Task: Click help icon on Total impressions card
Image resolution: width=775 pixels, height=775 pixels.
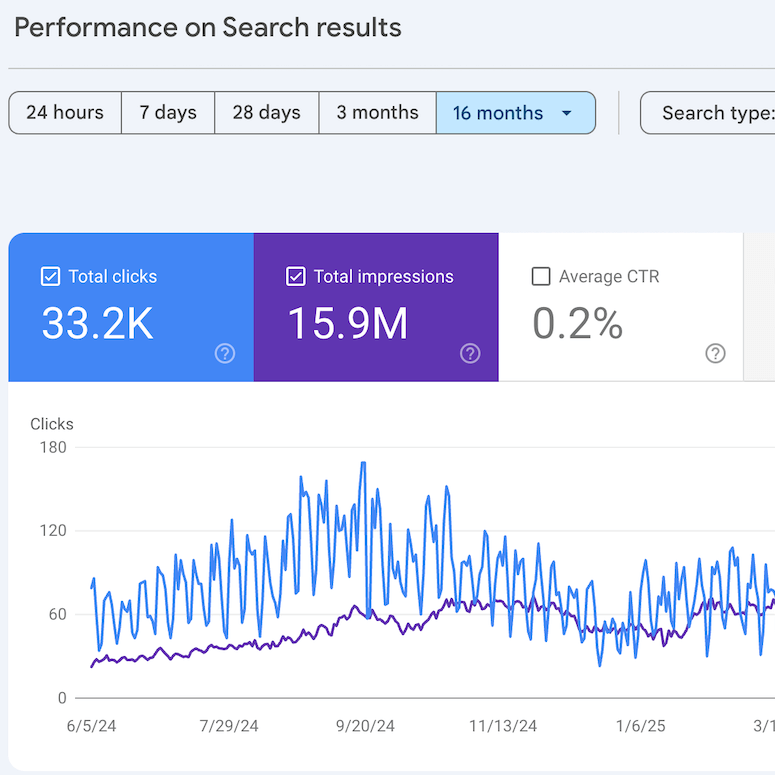Action: 470,353
